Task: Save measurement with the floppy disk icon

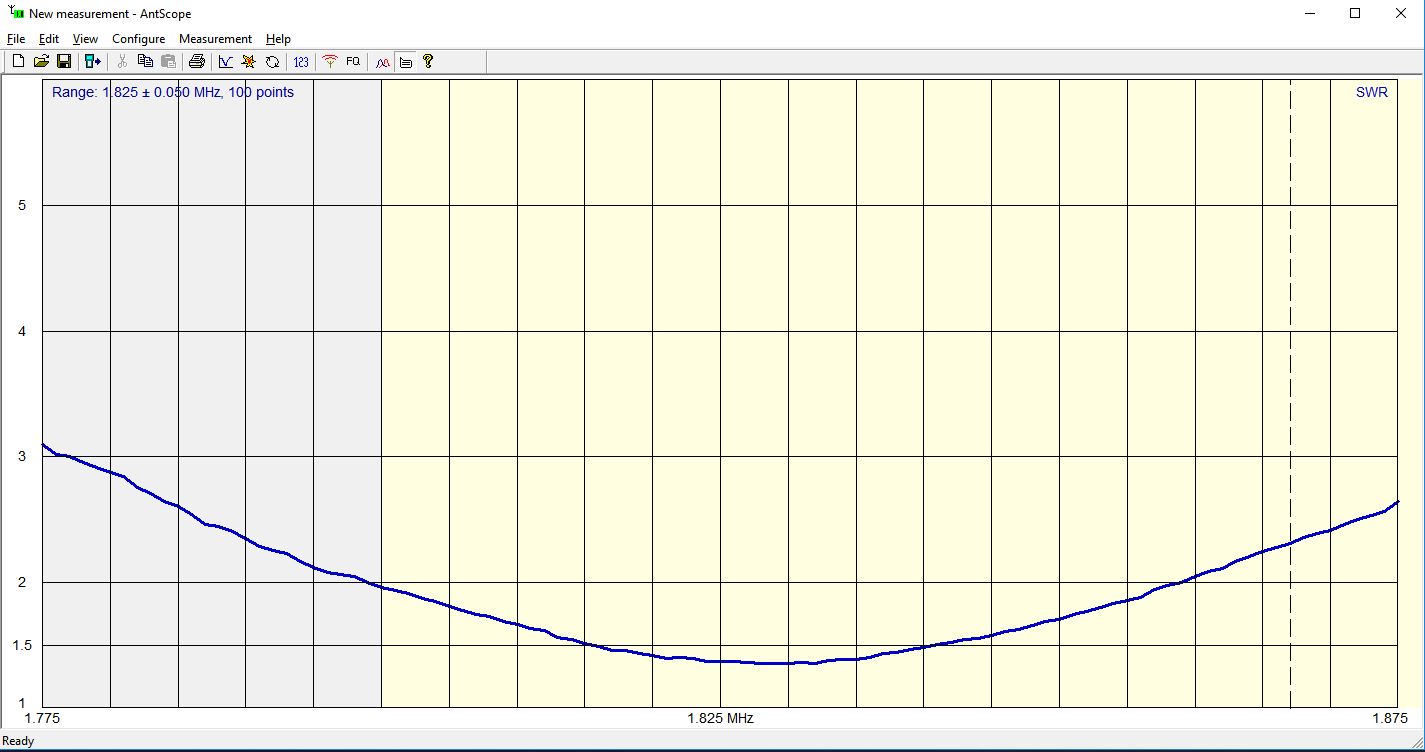Action: tap(64, 62)
